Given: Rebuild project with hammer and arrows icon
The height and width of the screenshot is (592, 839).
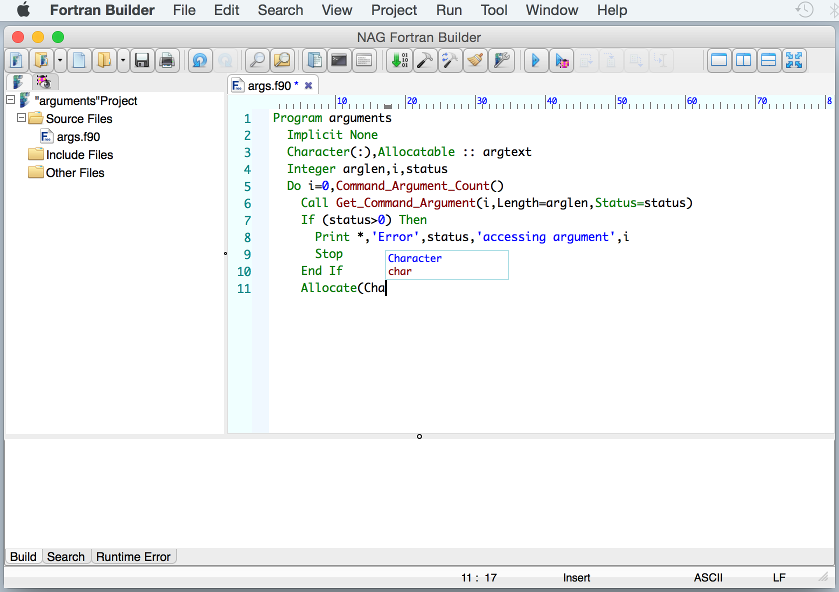Looking at the screenshot, I should [x=449, y=60].
